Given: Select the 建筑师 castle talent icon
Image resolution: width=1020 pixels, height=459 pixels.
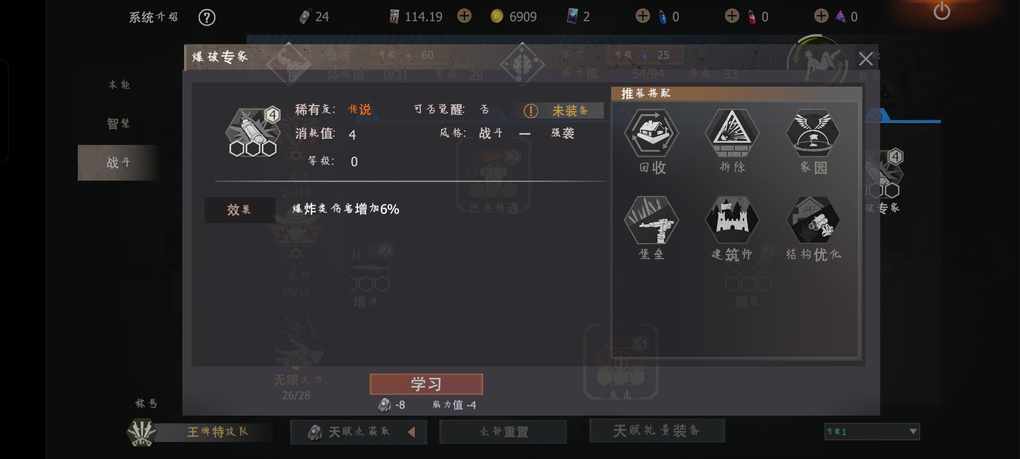Looking at the screenshot, I should click(732, 220).
